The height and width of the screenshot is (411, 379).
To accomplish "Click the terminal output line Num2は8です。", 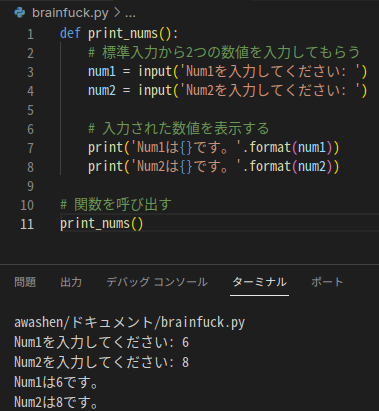I will pos(56,402).
